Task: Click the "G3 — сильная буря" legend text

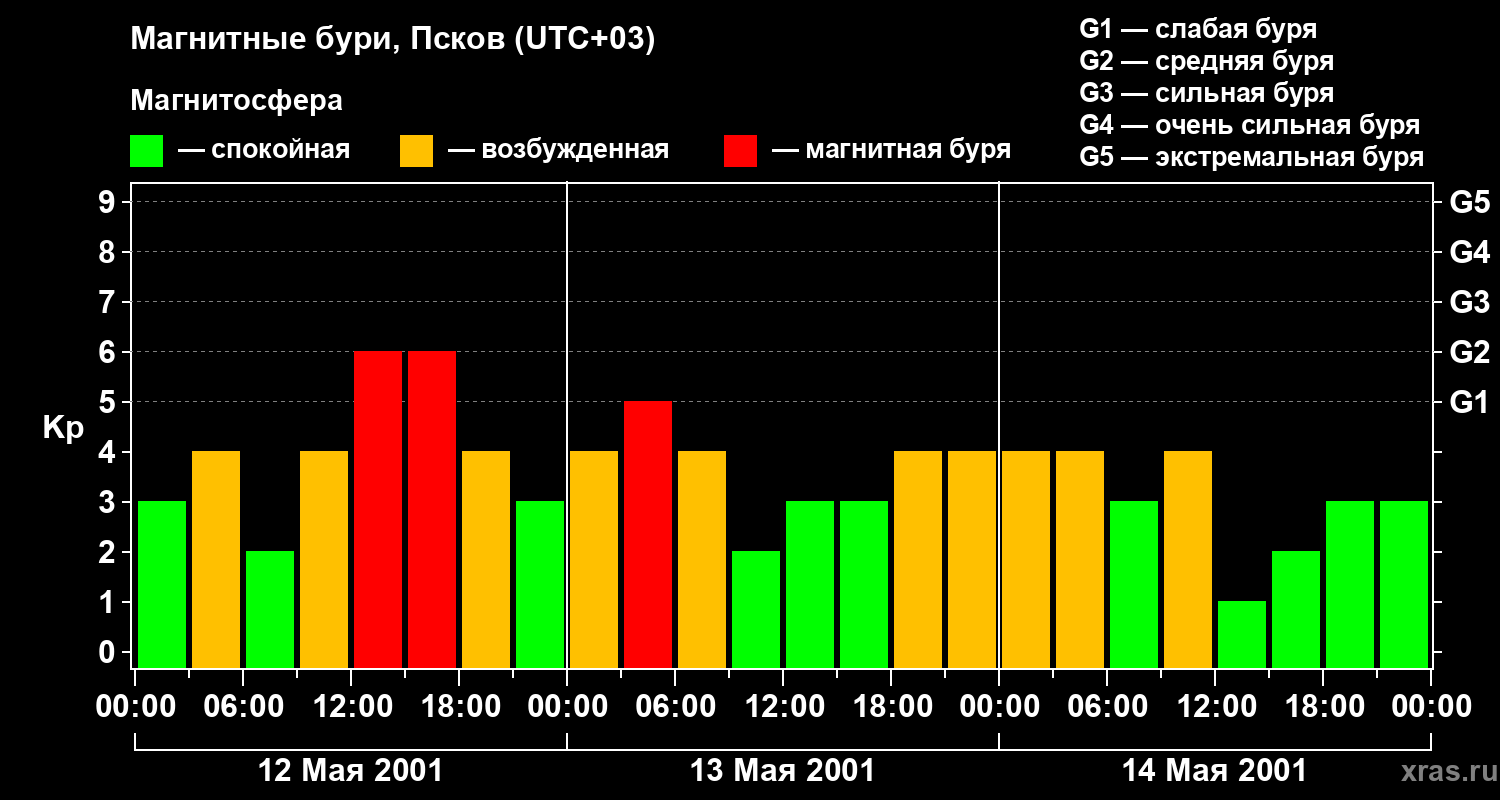Action: (x=1206, y=93)
